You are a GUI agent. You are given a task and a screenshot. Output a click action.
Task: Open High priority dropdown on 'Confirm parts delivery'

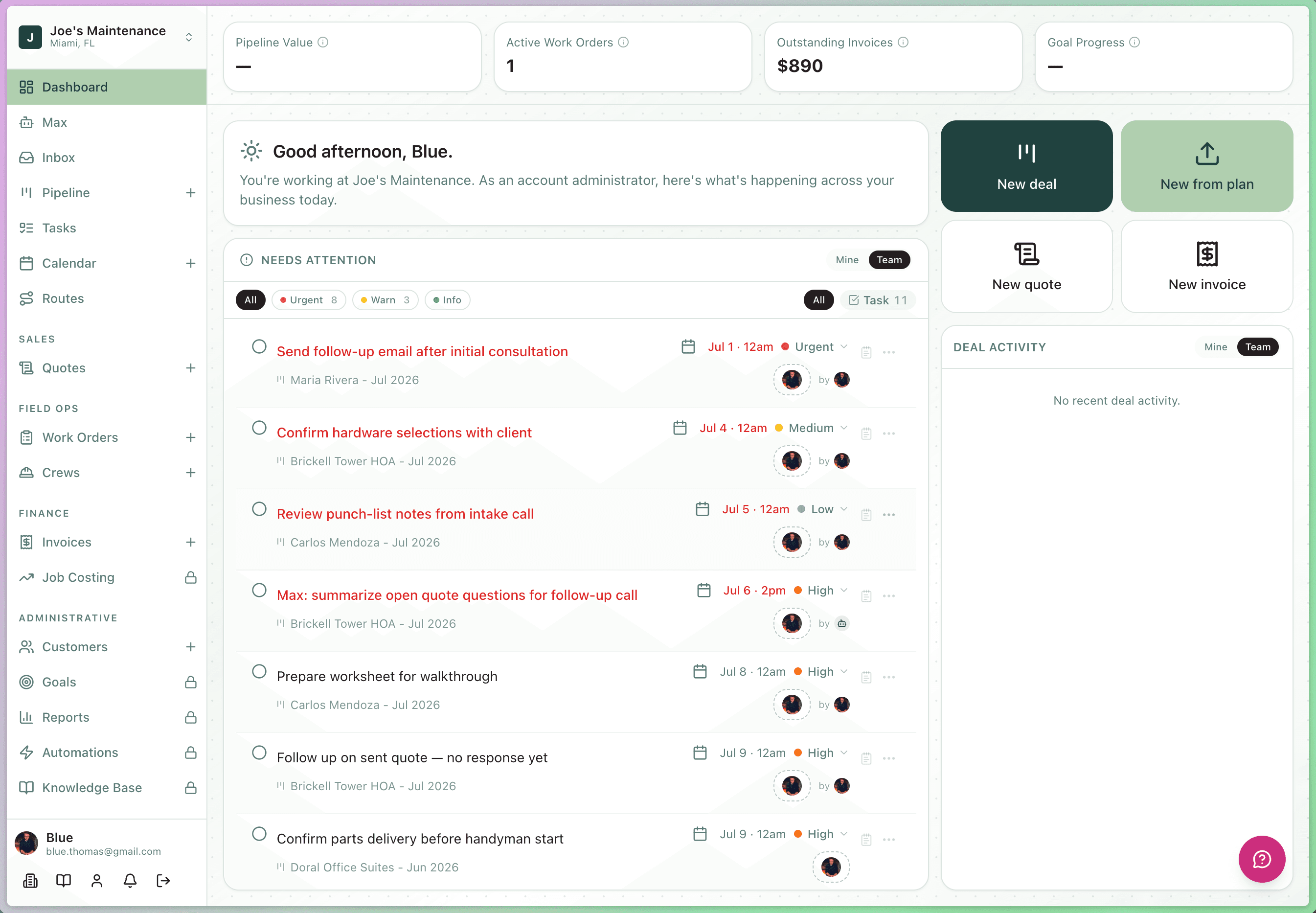821,834
